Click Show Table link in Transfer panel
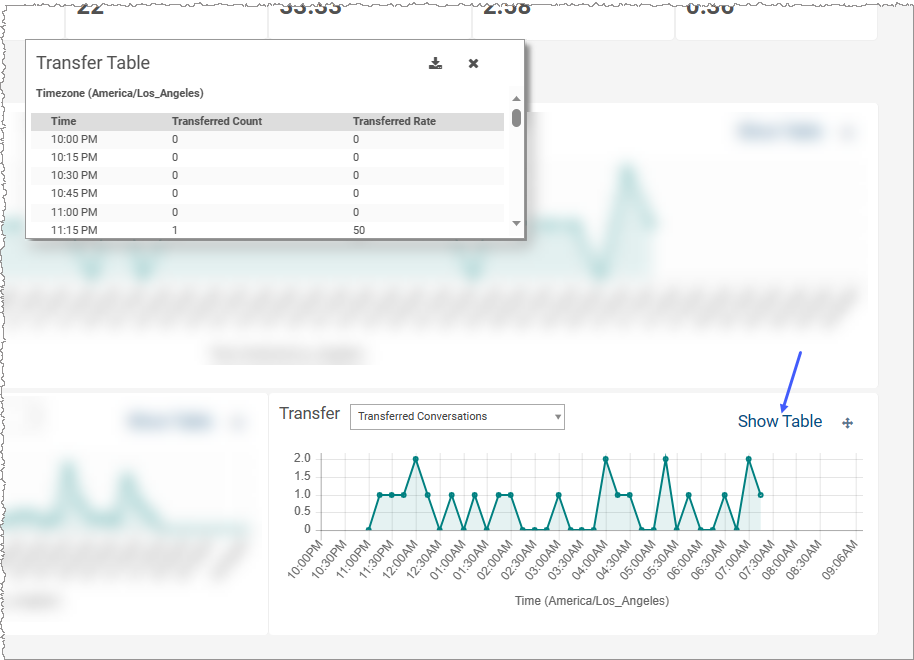The height and width of the screenshot is (660, 914). (x=779, y=421)
